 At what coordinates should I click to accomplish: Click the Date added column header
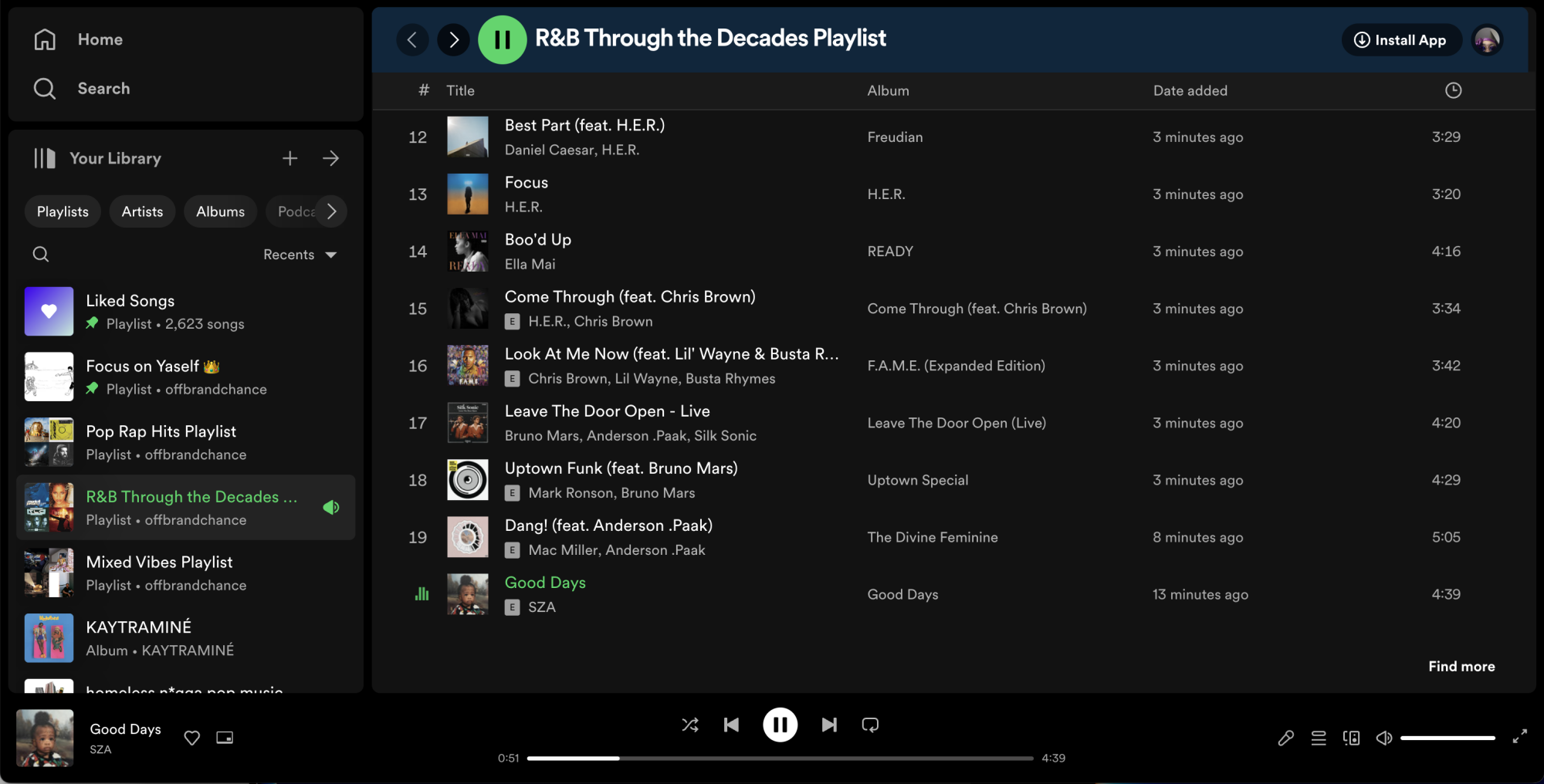pyautogui.click(x=1190, y=90)
